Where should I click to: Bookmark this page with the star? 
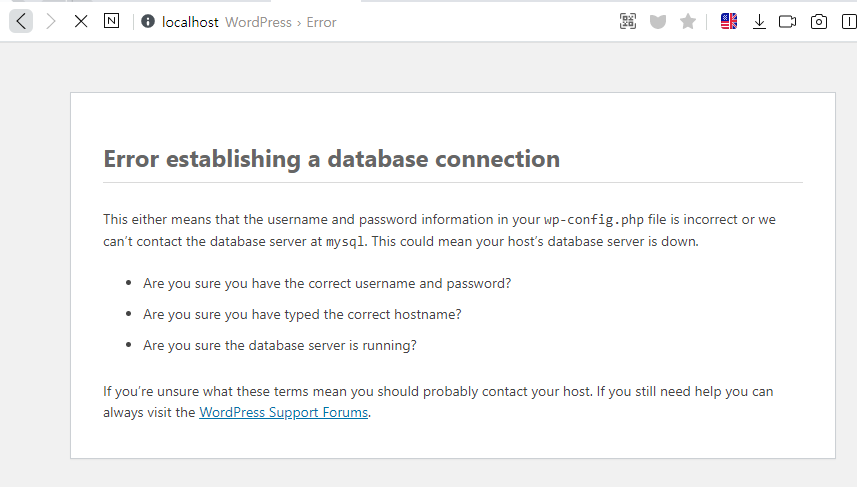688,21
